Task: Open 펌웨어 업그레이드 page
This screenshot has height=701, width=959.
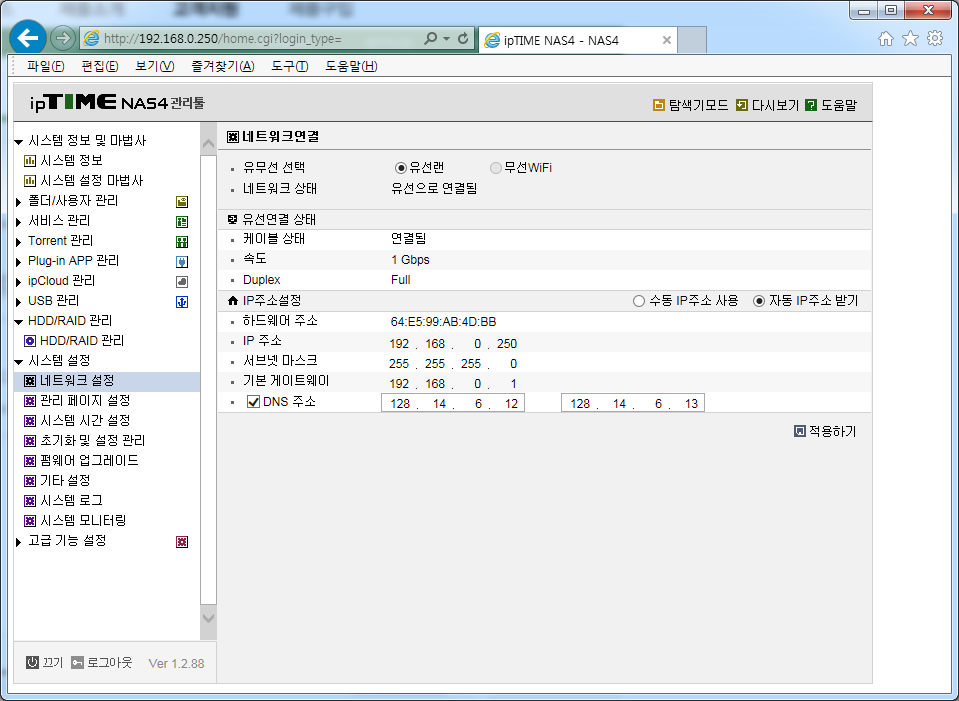Action: point(89,461)
